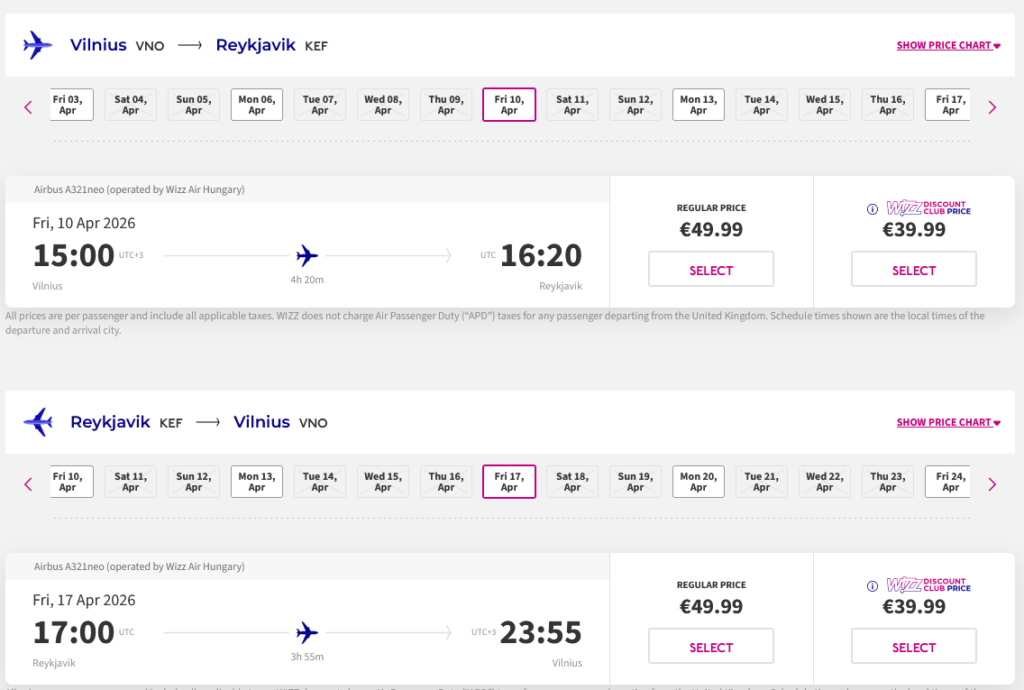This screenshot has height=690, width=1024.
Task: Click the return flight airplane icon near Reykjavik
Action: pos(37,422)
